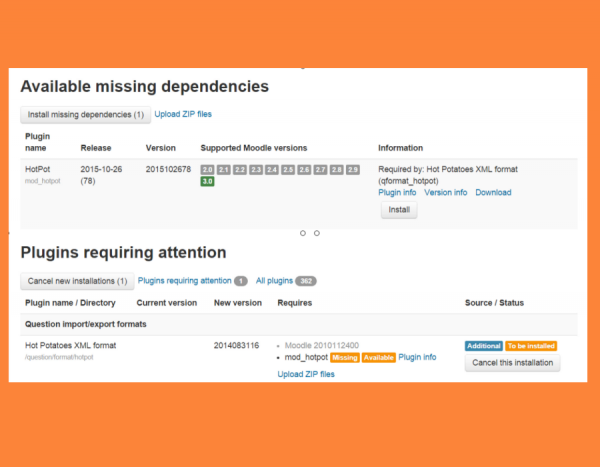Open Upload ZIP files beside Install missing dependencies
The image size is (600, 467).
click(x=183, y=114)
